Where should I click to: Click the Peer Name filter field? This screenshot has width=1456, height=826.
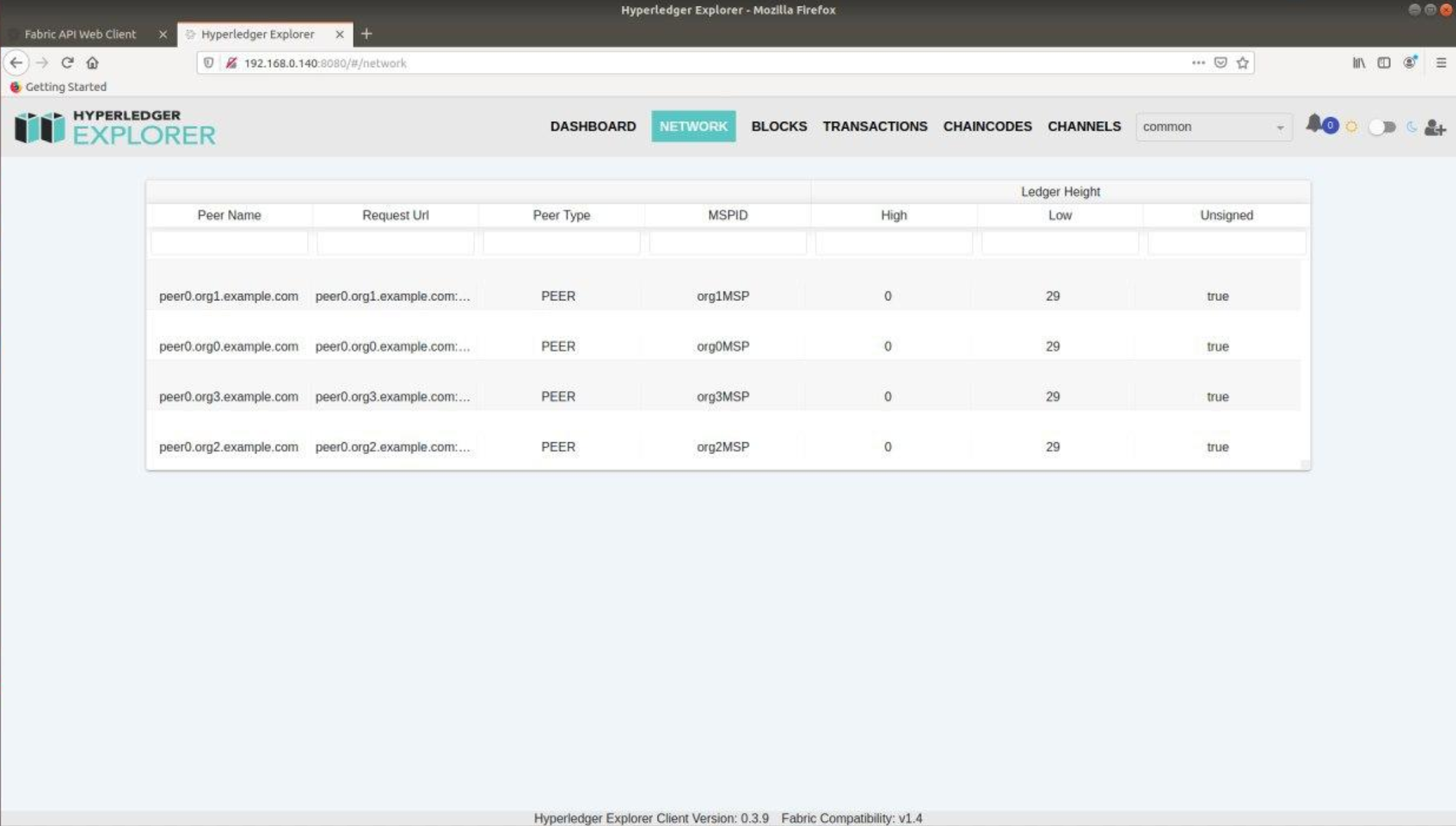(229, 243)
